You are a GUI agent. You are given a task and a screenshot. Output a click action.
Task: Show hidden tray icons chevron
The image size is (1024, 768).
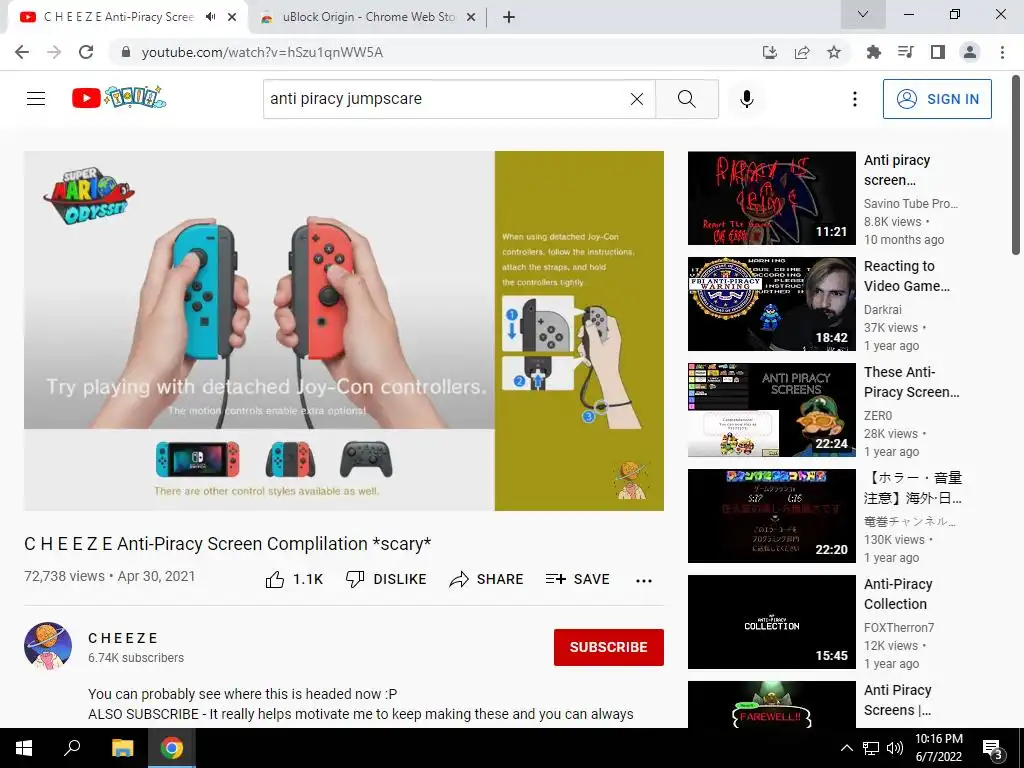click(846, 748)
